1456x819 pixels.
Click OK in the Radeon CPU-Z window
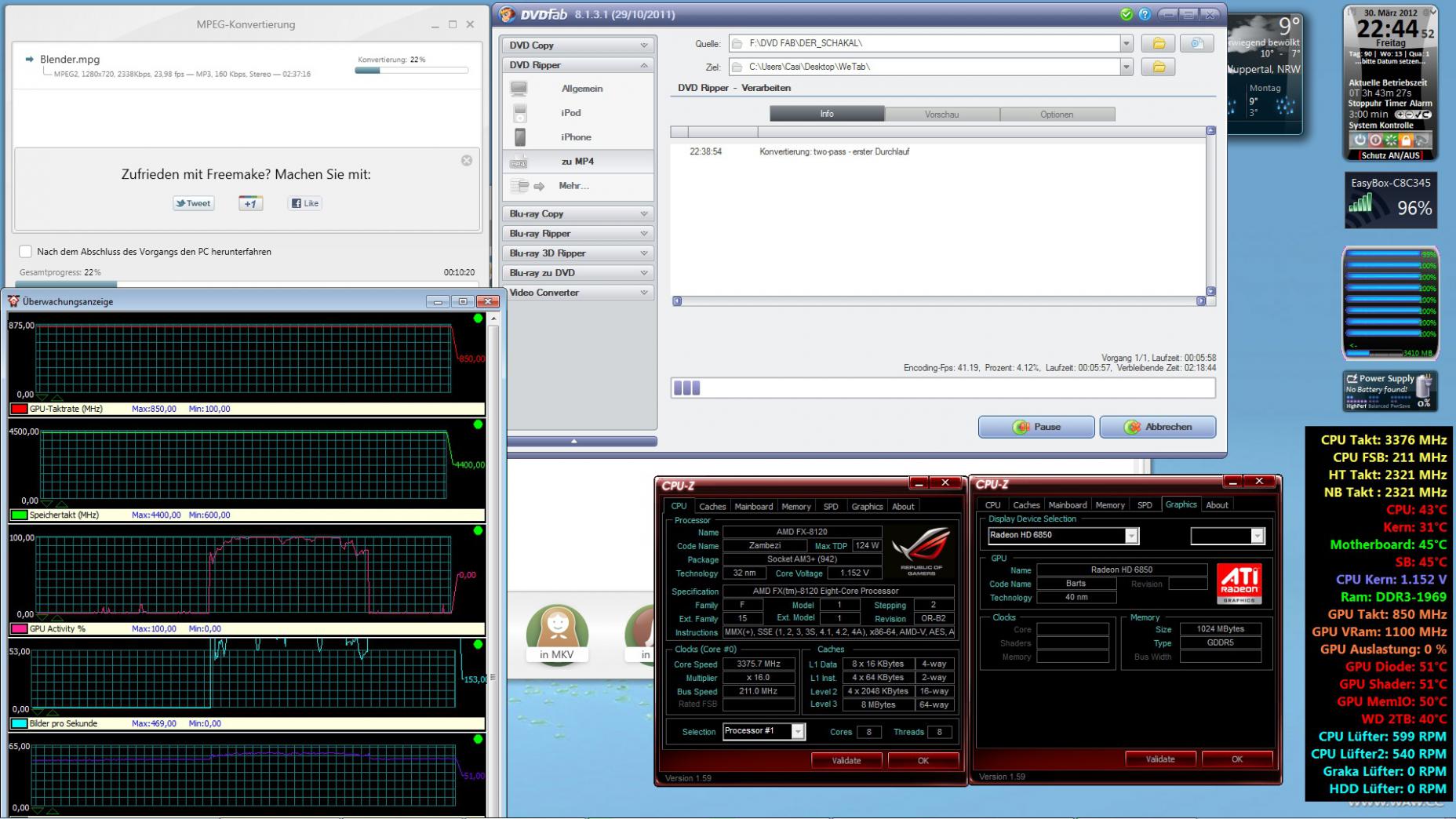pyautogui.click(x=1237, y=759)
